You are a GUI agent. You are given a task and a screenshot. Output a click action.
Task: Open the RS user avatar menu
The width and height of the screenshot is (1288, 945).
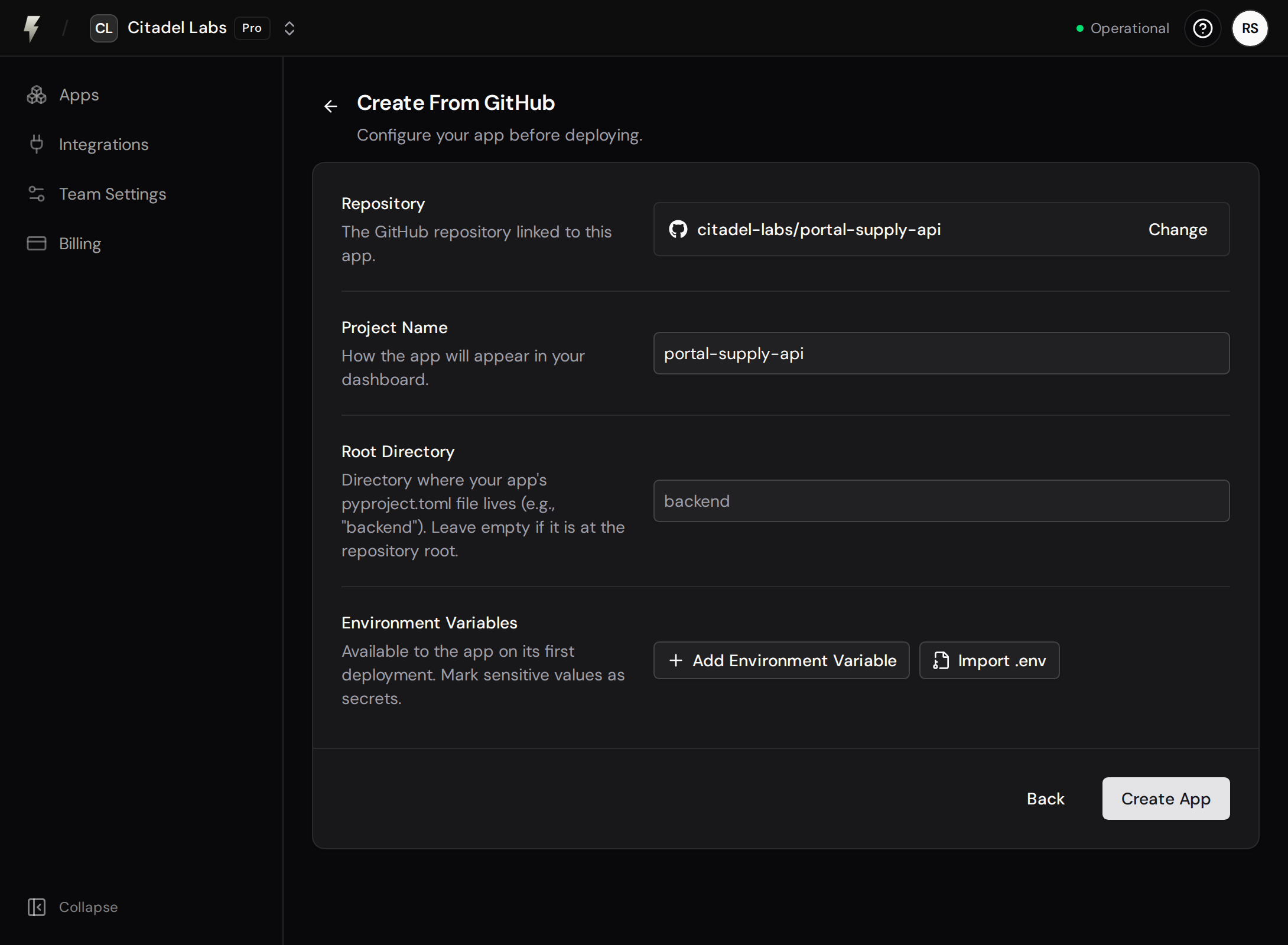click(x=1250, y=28)
